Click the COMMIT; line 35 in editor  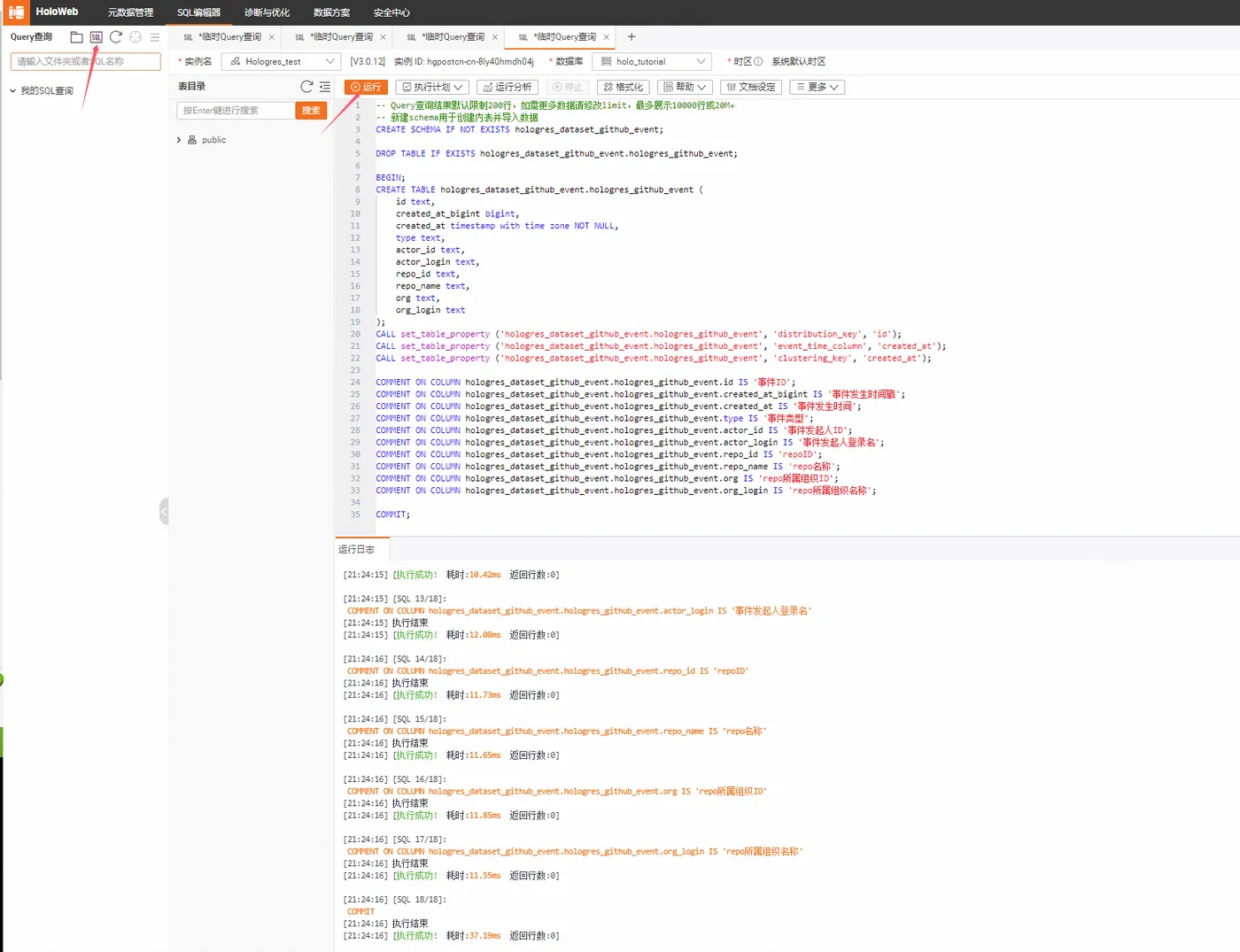(x=392, y=515)
